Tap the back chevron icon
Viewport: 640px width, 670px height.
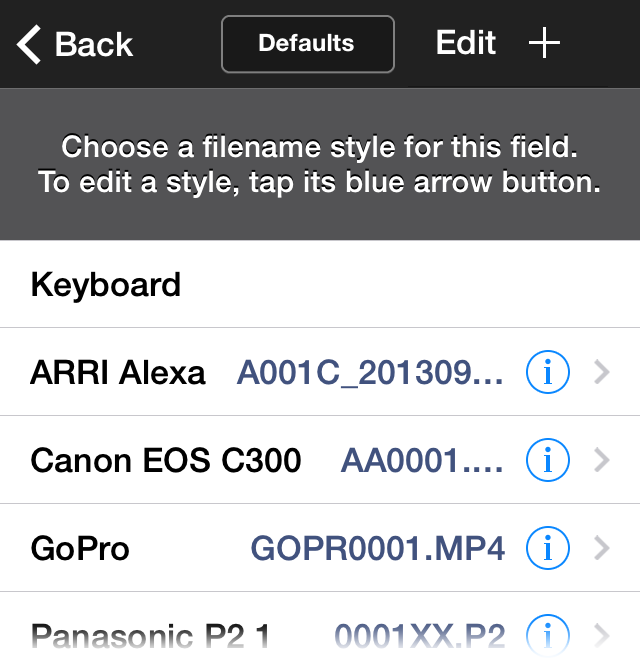(x=29, y=44)
